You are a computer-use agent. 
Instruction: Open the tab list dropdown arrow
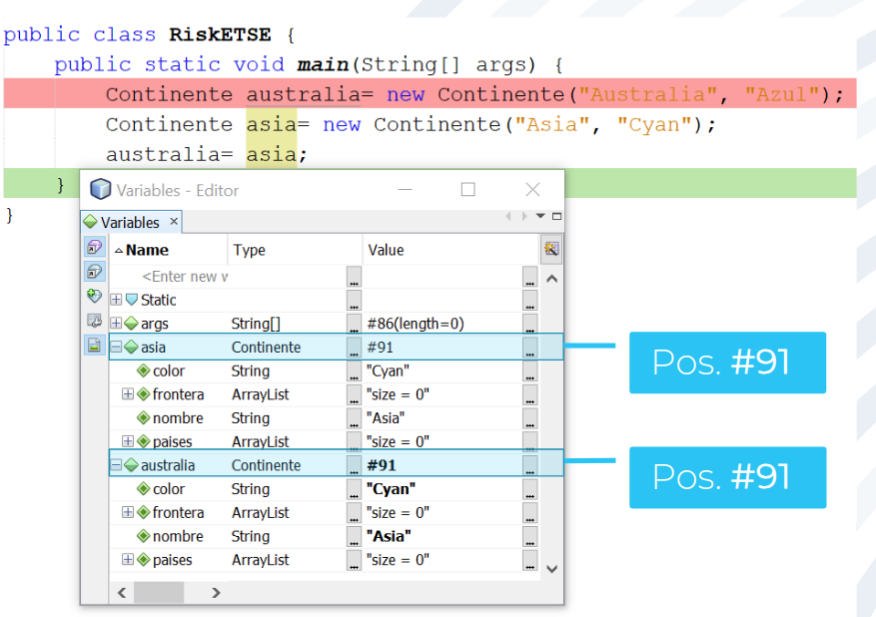pyautogui.click(x=541, y=216)
